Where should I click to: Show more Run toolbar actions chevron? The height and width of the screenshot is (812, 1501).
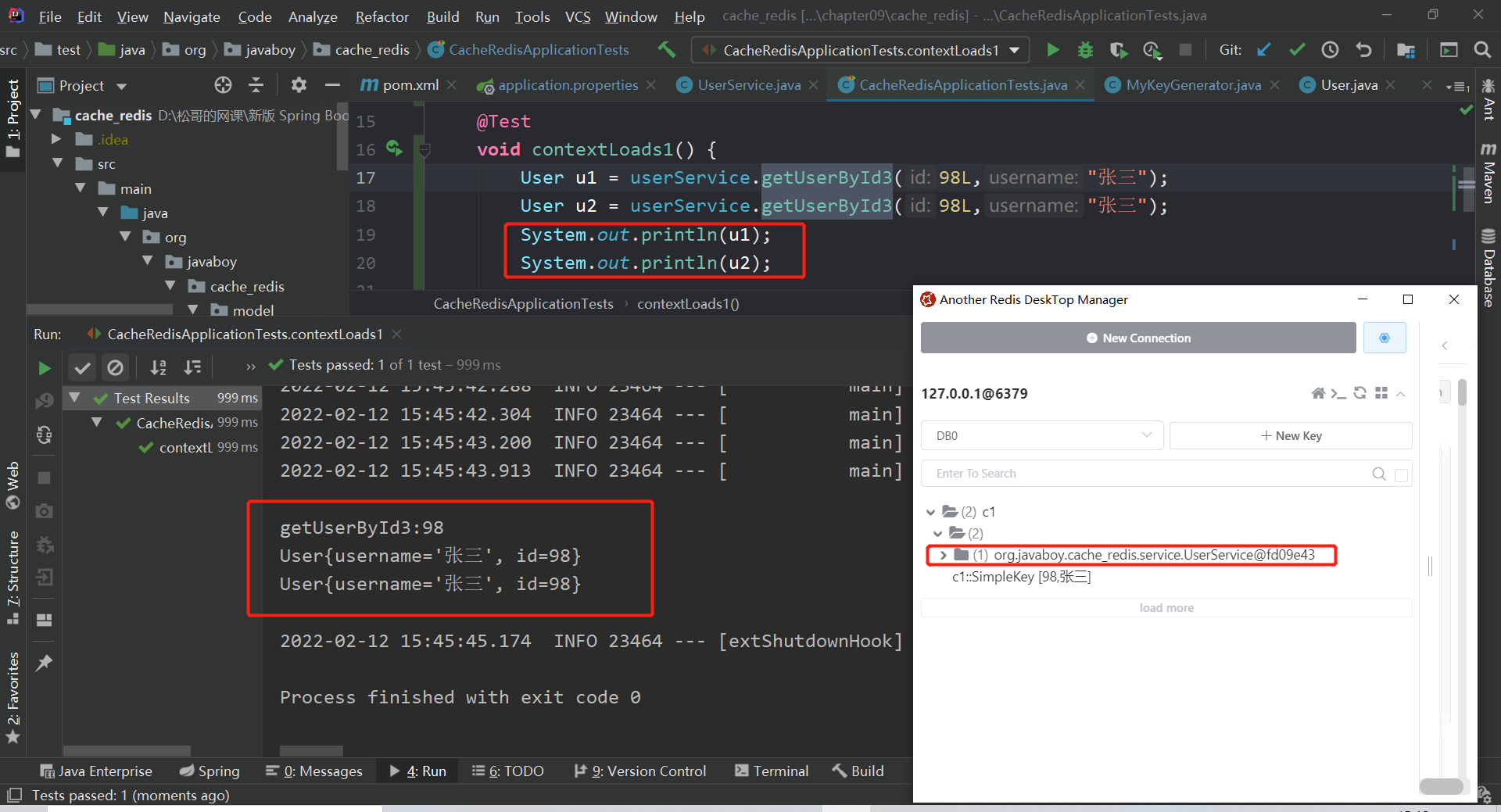coord(251,366)
